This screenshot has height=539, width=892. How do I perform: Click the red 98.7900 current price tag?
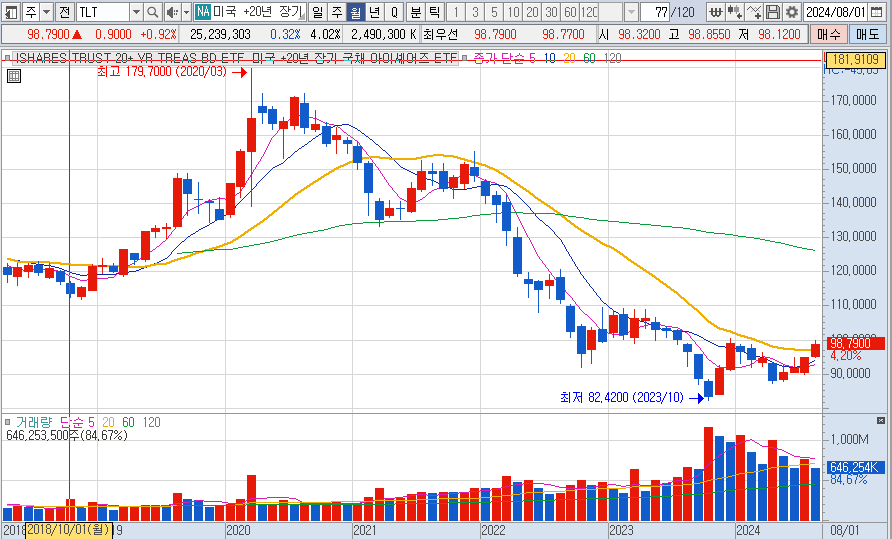coord(855,343)
